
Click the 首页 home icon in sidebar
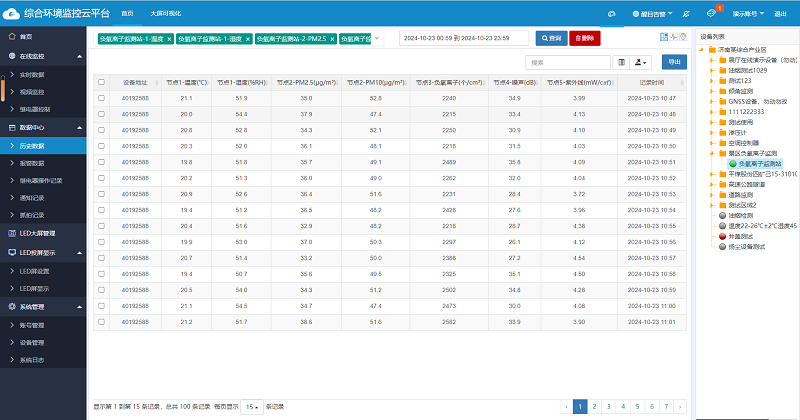[x=11, y=35]
